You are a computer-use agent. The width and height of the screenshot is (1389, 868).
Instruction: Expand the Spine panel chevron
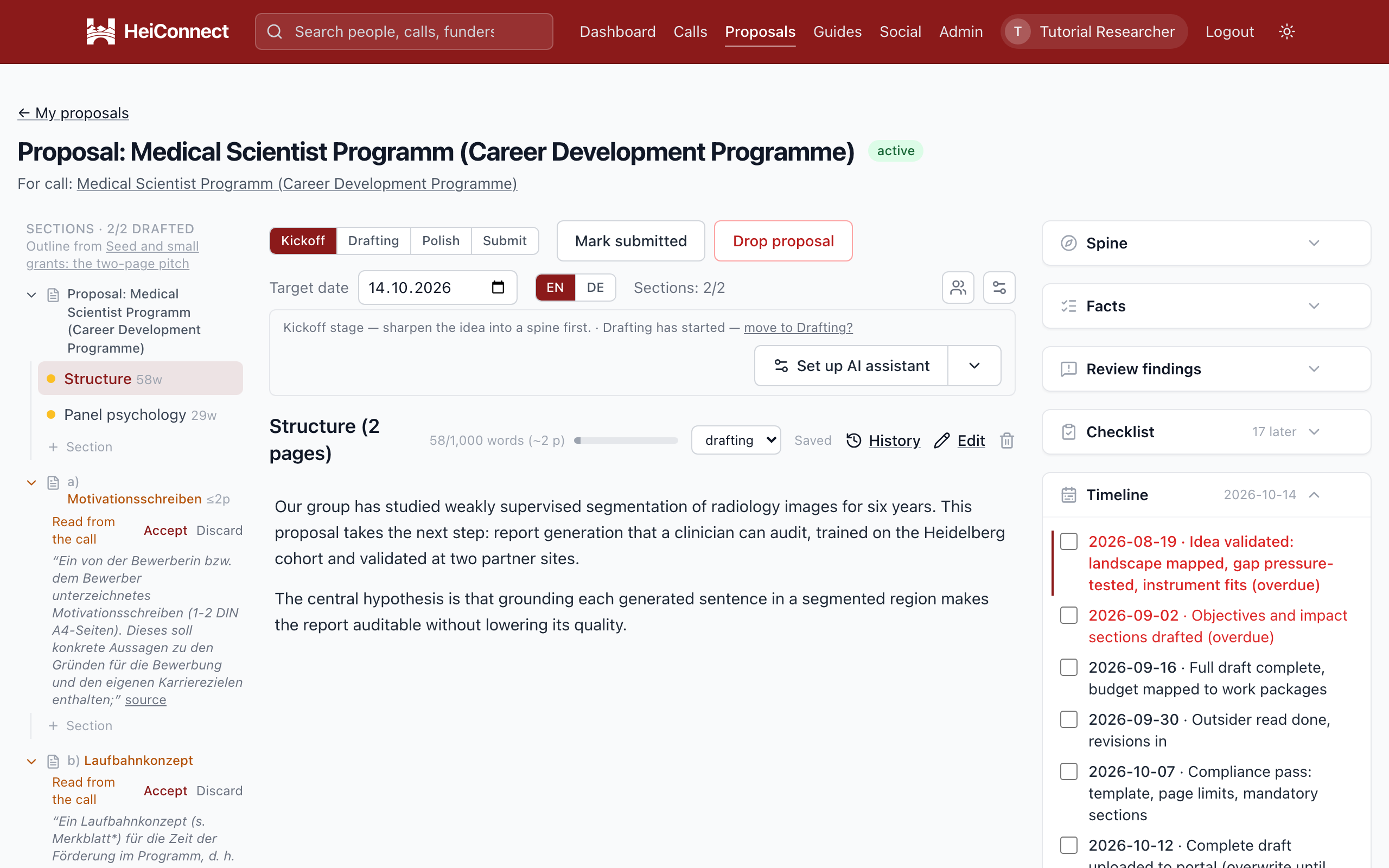coord(1314,243)
